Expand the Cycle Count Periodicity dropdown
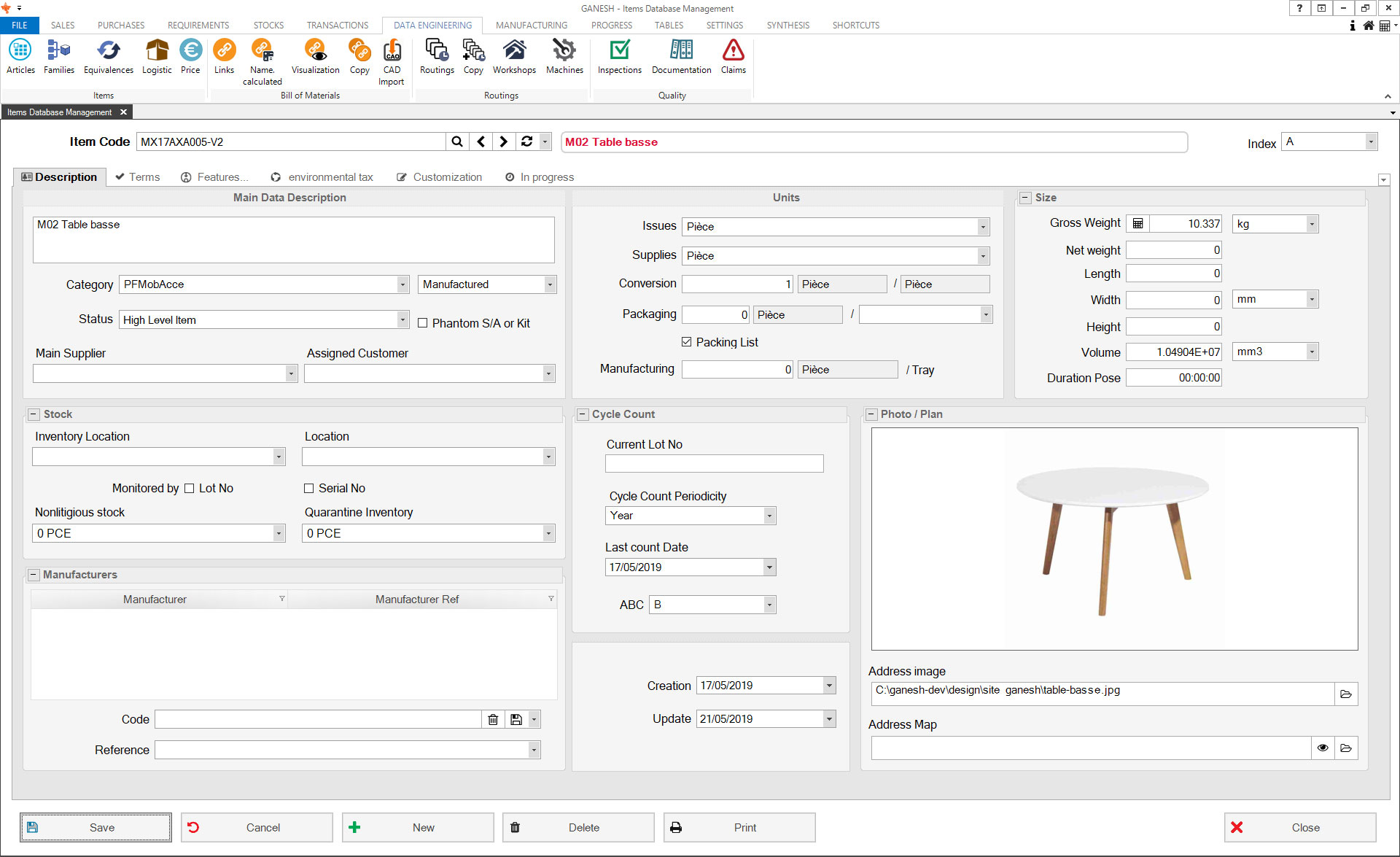Screen dimensions: 1400x857 (x=769, y=516)
